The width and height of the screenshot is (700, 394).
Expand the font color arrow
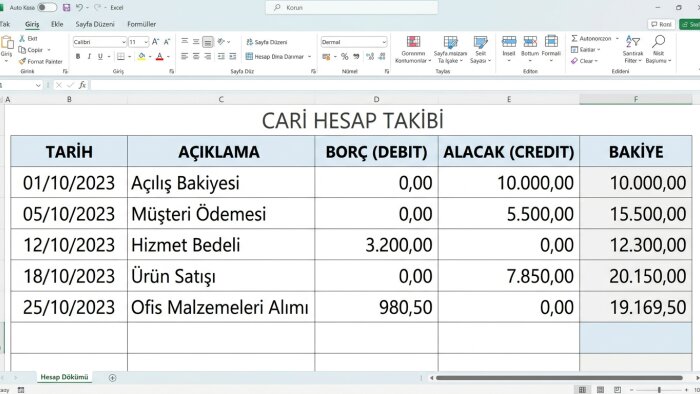click(x=168, y=57)
